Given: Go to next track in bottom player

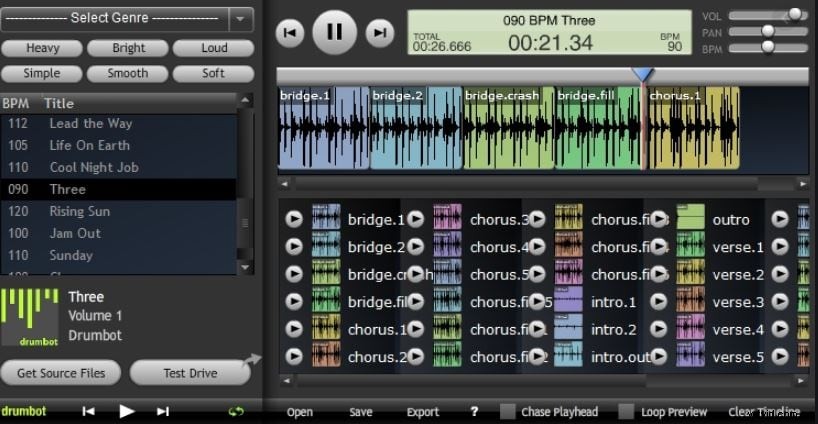Looking at the screenshot, I should pos(163,411).
